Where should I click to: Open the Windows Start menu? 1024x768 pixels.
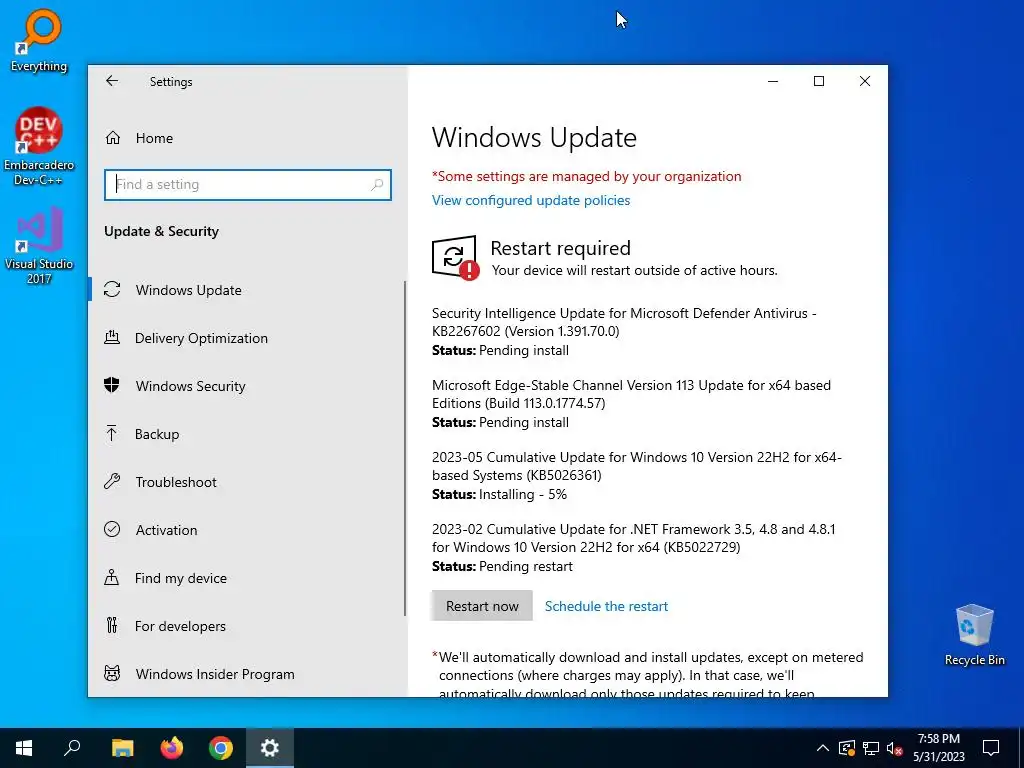[x=24, y=748]
